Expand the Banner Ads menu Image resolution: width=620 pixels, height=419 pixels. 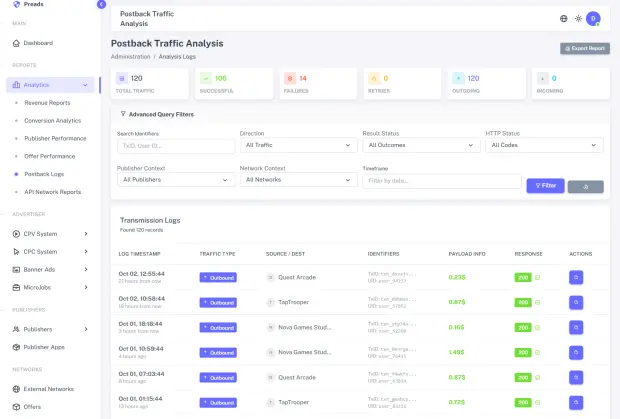[x=50, y=270]
